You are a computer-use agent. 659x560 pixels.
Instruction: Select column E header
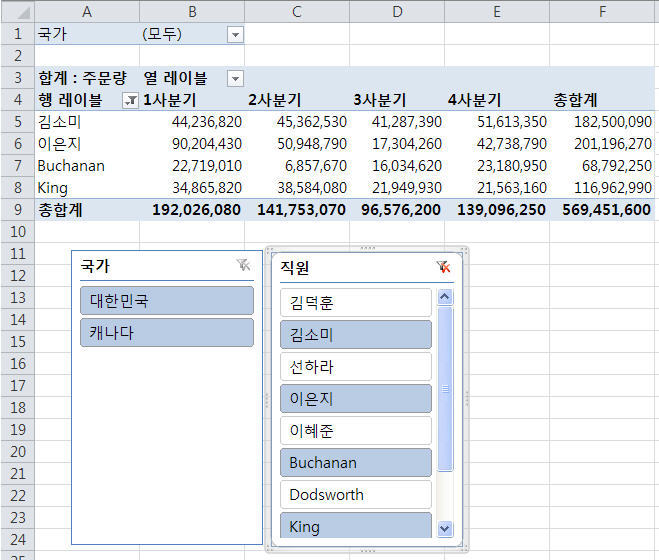coord(497,11)
